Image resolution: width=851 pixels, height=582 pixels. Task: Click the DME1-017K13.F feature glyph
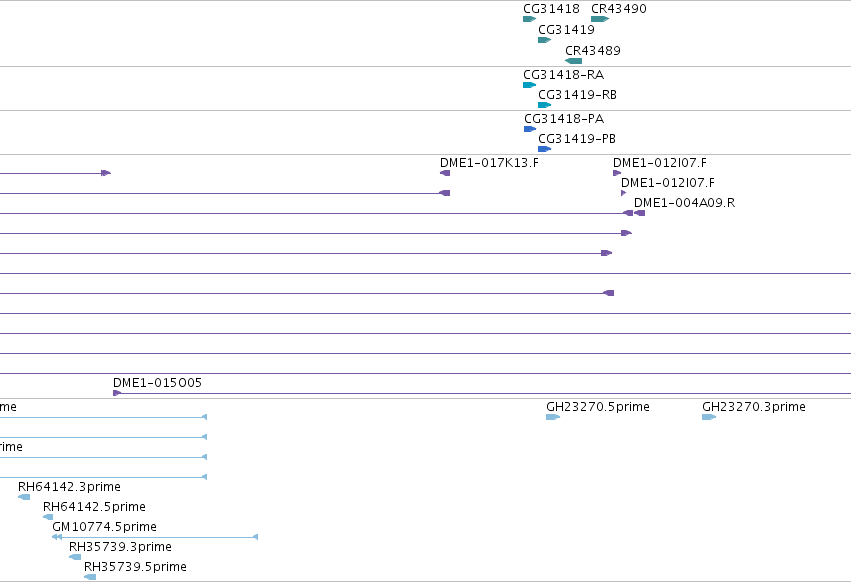click(445, 173)
